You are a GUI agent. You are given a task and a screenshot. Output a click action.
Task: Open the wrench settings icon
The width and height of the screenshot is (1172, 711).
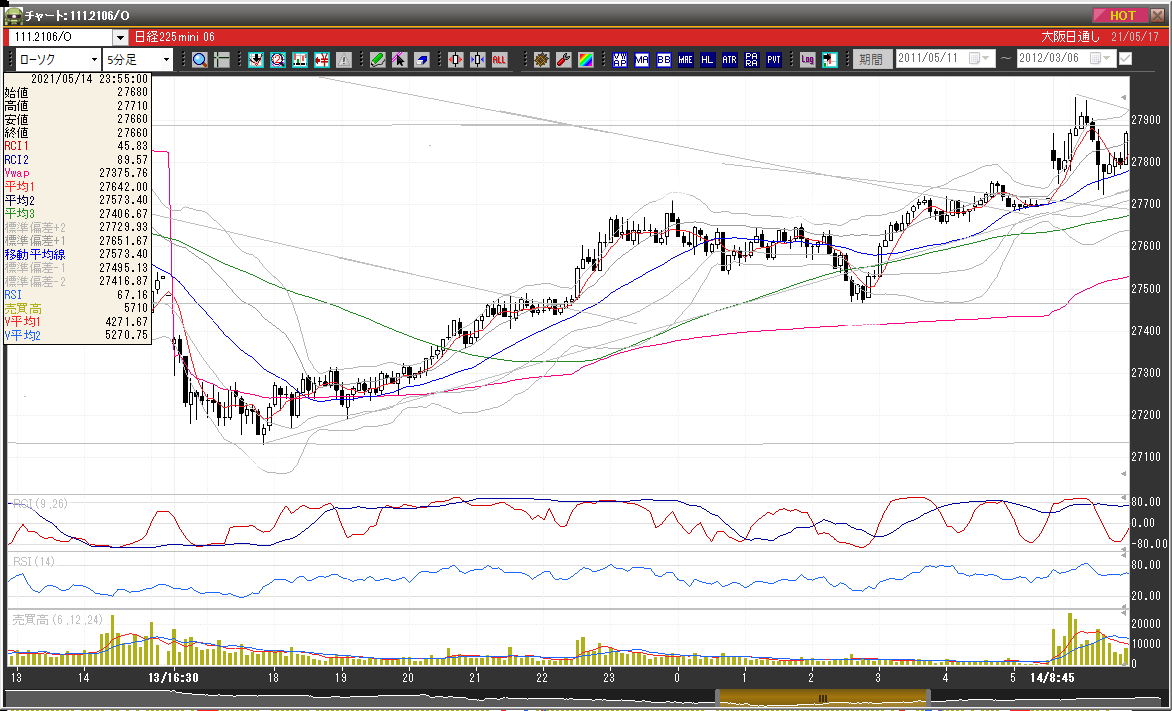(x=563, y=60)
